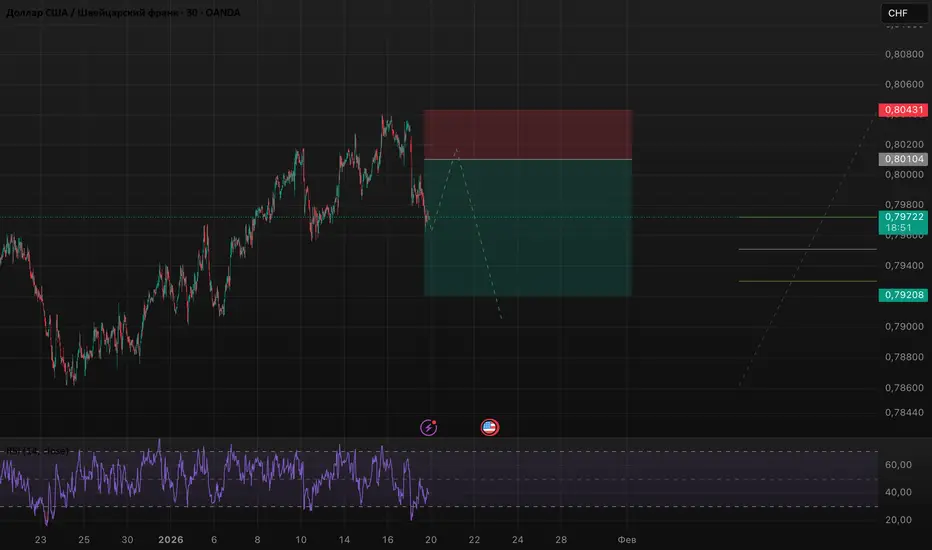Click the CHF currency button

coord(904,13)
